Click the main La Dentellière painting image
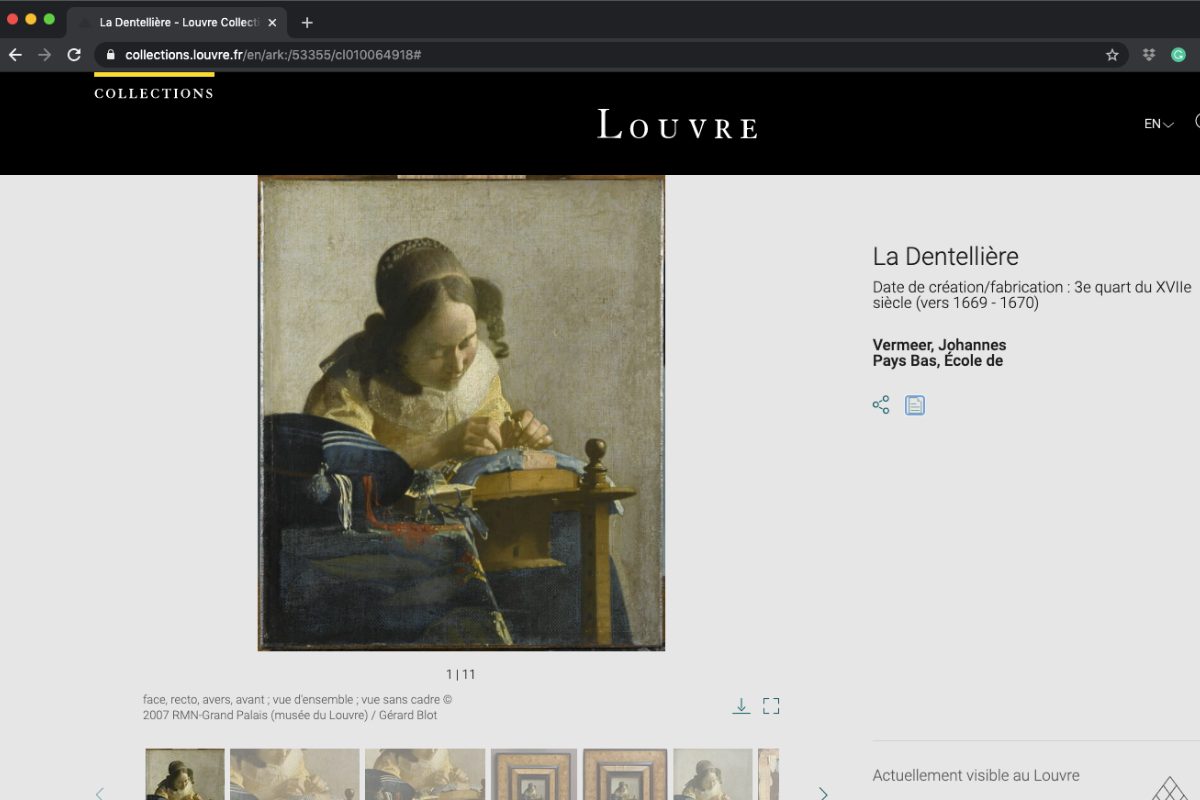This screenshot has height=800, width=1200. point(461,413)
